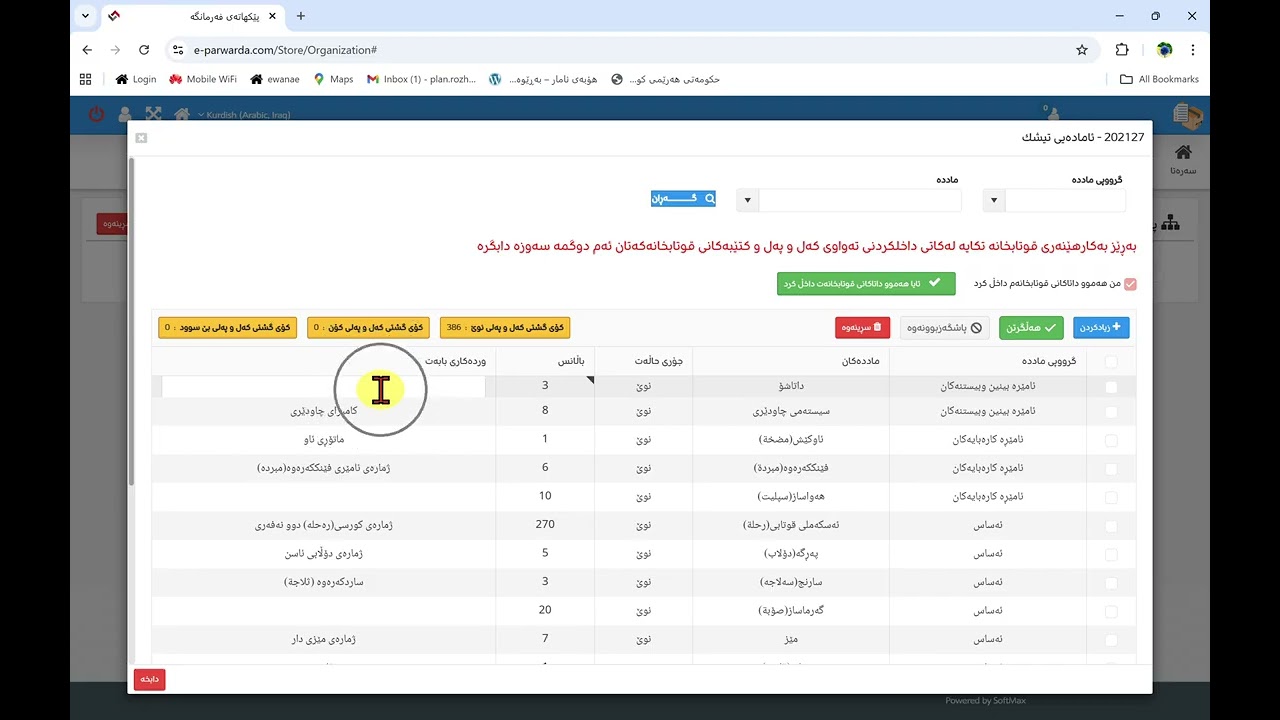Open the Chrome three-dot menu
Image resolution: width=1280 pixels, height=720 pixels.
1193,50
